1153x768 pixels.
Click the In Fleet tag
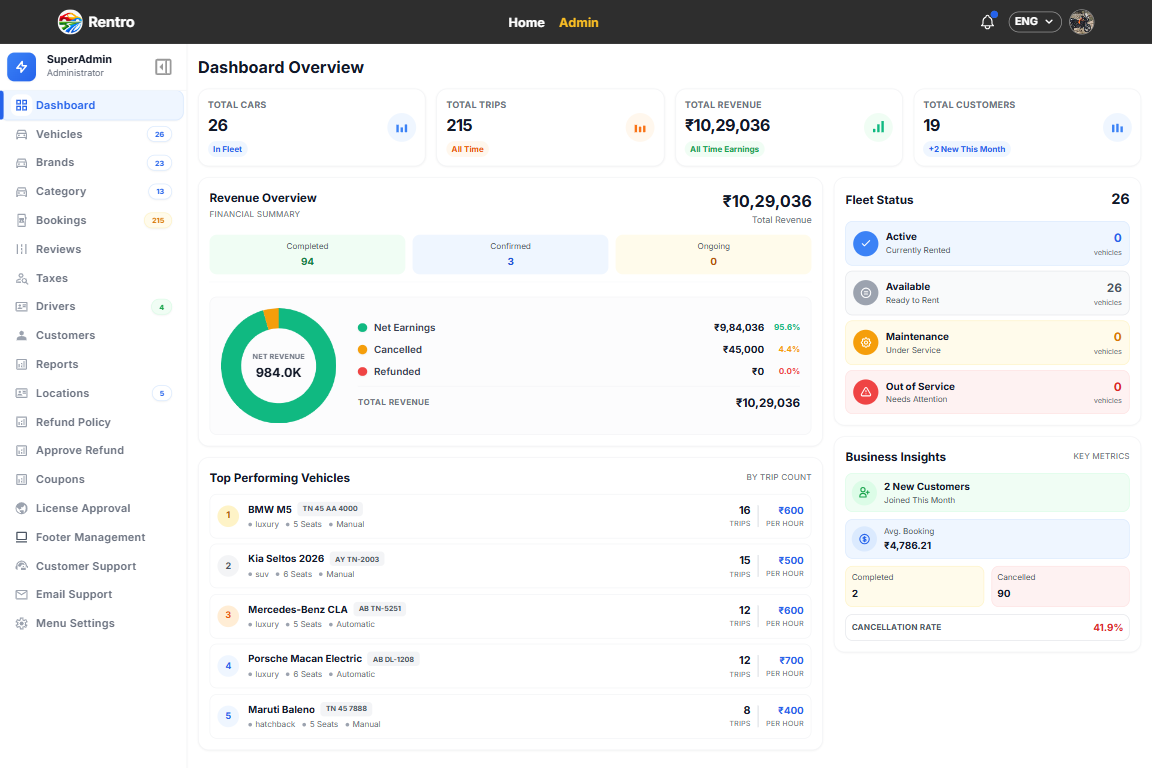[x=227, y=149]
